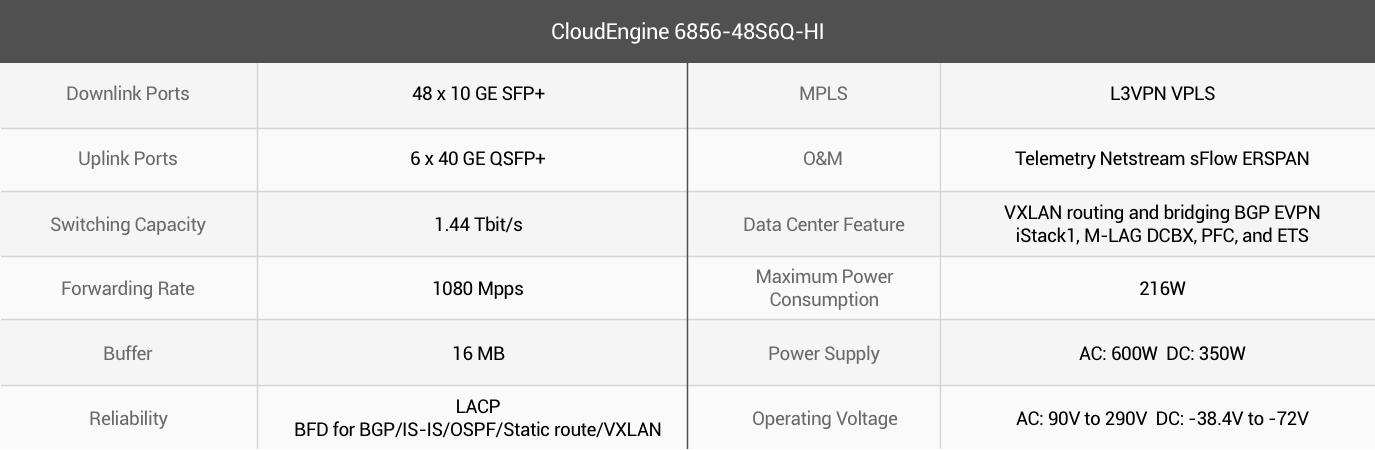Select the Buffer label cell

pyautogui.click(x=128, y=353)
